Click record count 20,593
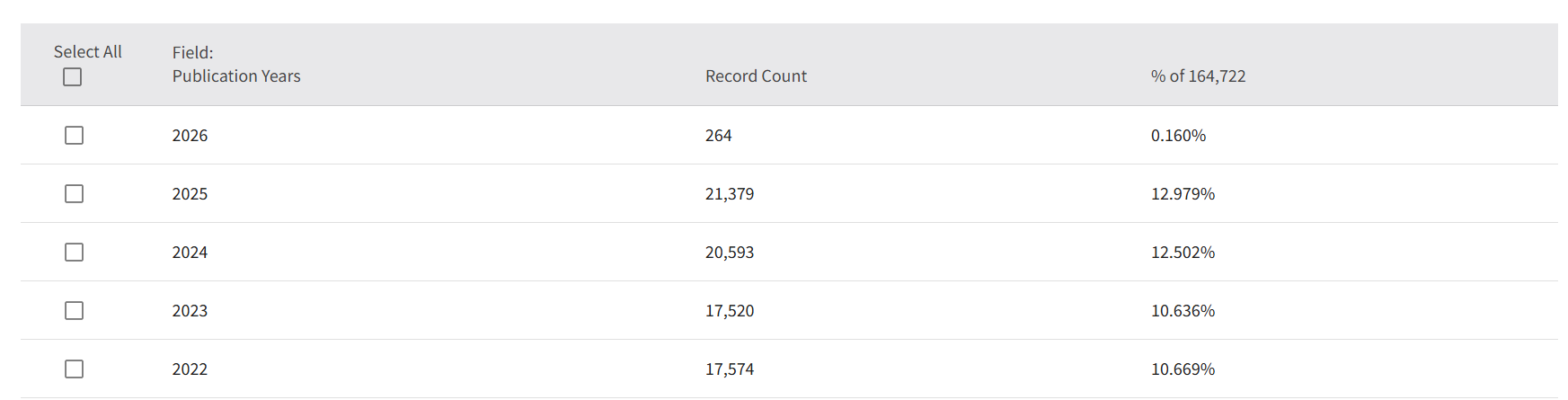Screen dimensions: 1568x400 tap(730, 253)
